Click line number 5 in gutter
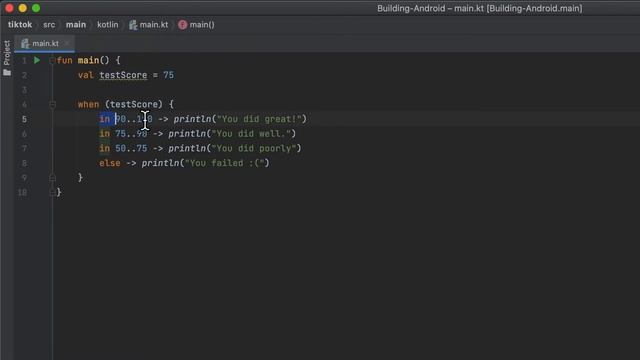640x360 pixels. (24, 119)
